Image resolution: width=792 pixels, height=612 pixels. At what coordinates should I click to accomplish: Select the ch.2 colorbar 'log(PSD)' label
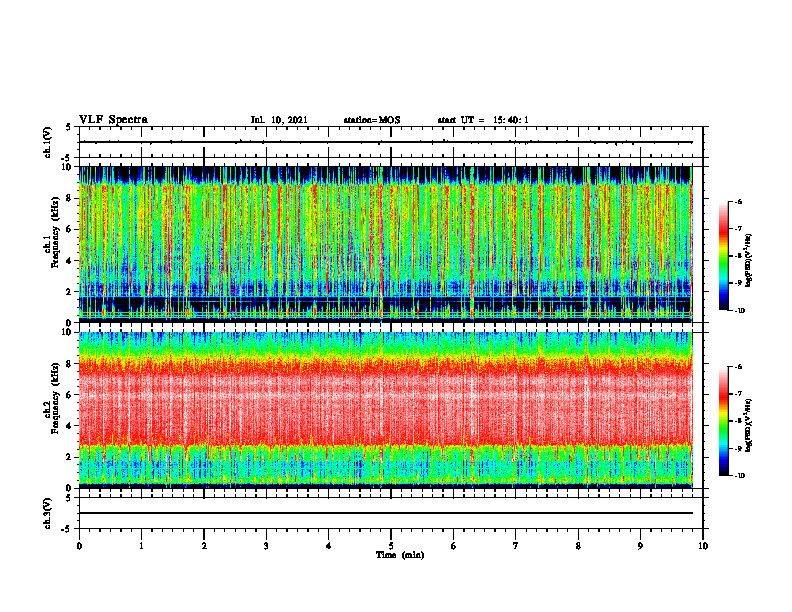pyautogui.click(x=749, y=424)
